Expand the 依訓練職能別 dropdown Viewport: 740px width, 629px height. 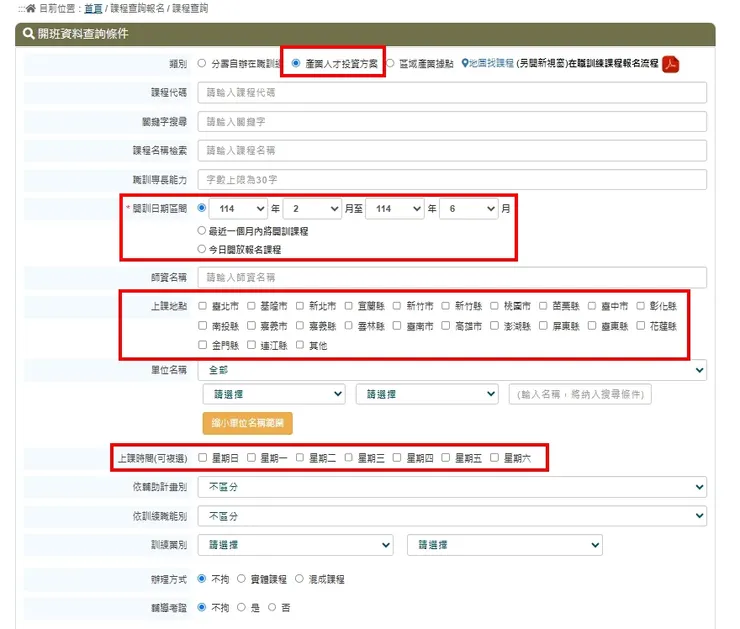tap(452, 516)
